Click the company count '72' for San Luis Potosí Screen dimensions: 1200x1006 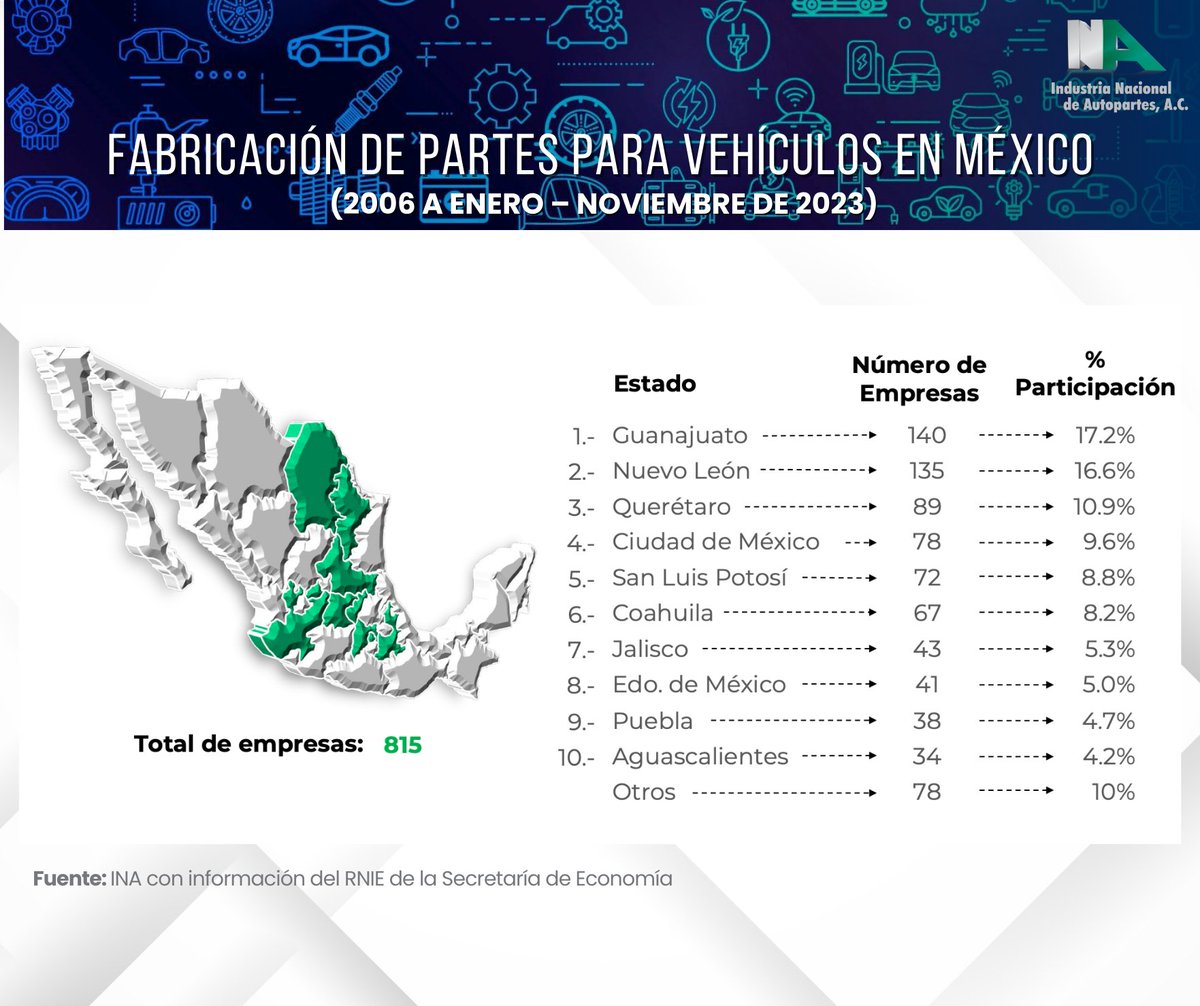pos(927,578)
